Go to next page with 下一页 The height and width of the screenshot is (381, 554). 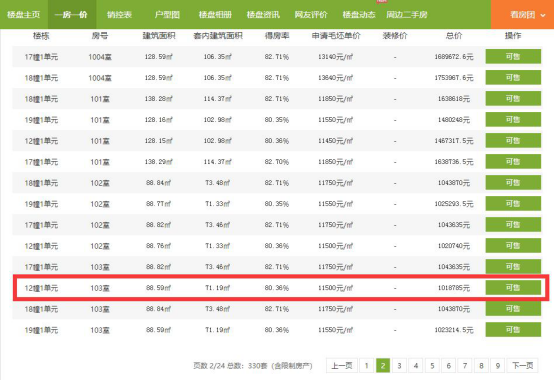coord(523,365)
